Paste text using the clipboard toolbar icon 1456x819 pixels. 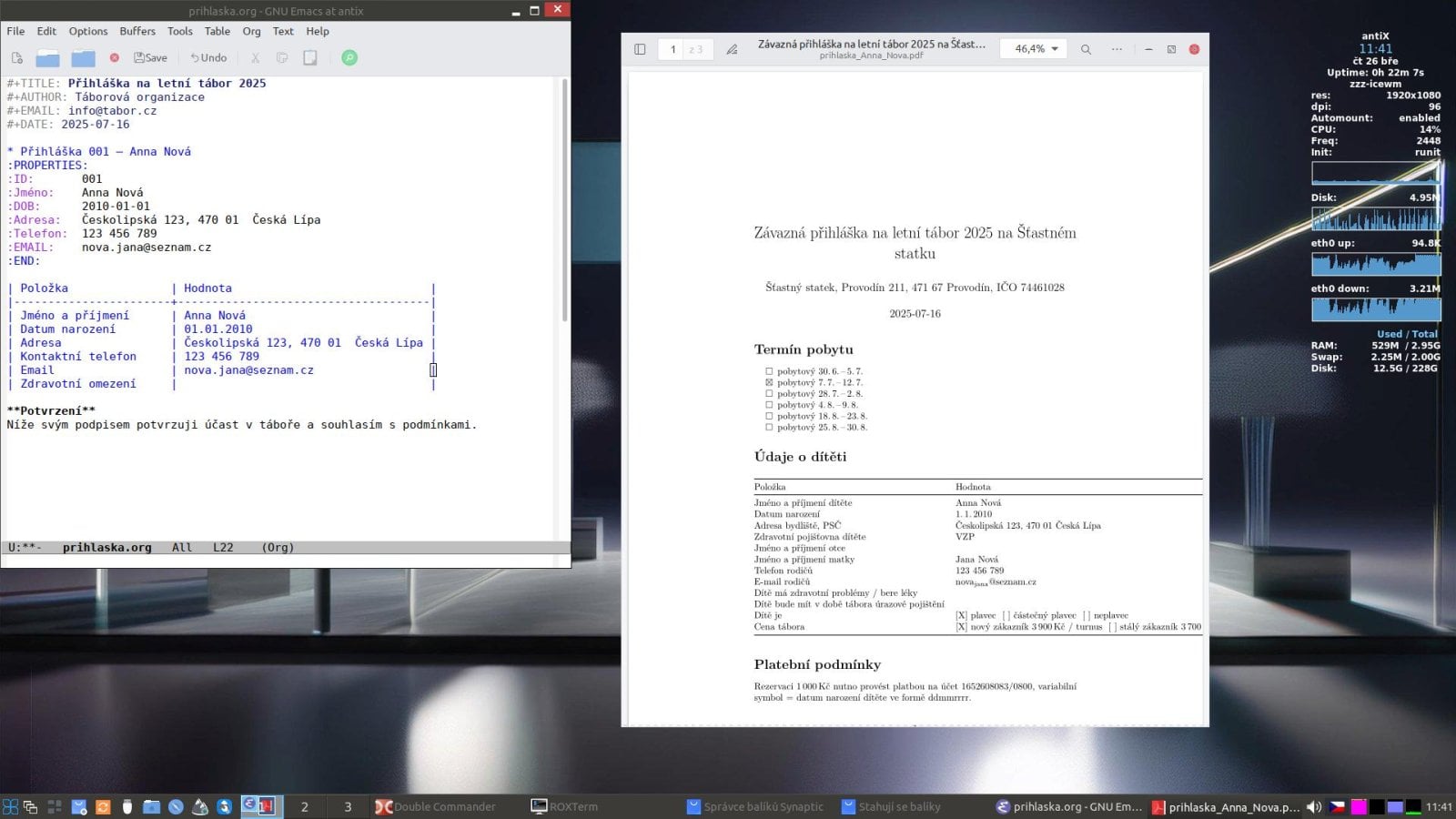(310, 57)
